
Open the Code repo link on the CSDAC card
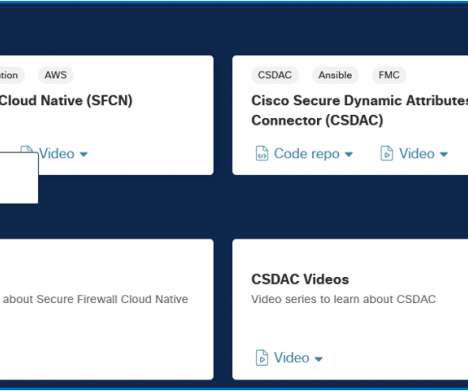307,154
